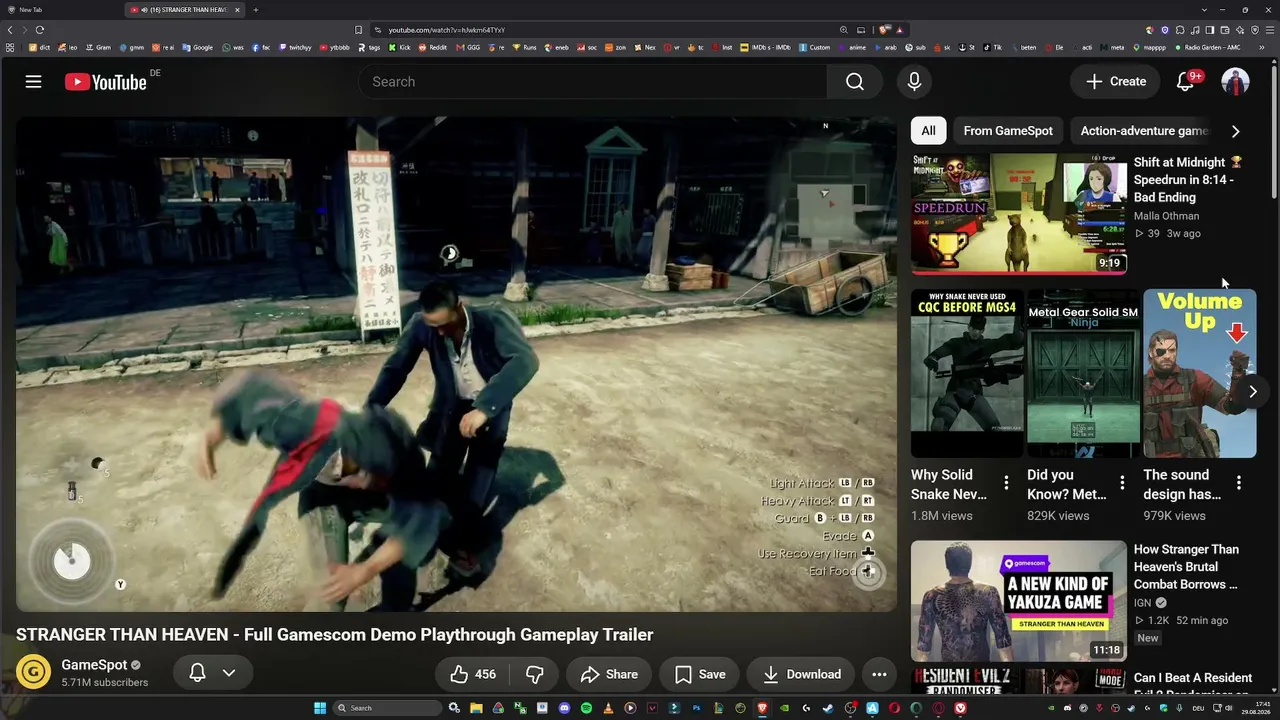Open the "Metal Gear Solid SM" short thumbnail
The height and width of the screenshot is (720, 1280).
[1083, 374]
